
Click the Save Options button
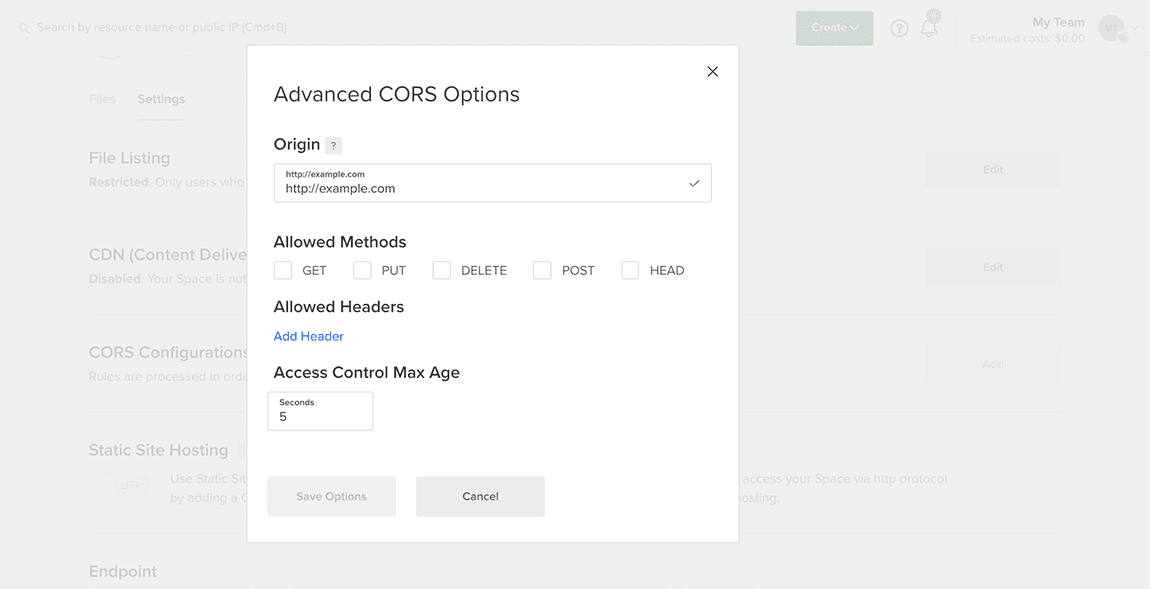(332, 497)
